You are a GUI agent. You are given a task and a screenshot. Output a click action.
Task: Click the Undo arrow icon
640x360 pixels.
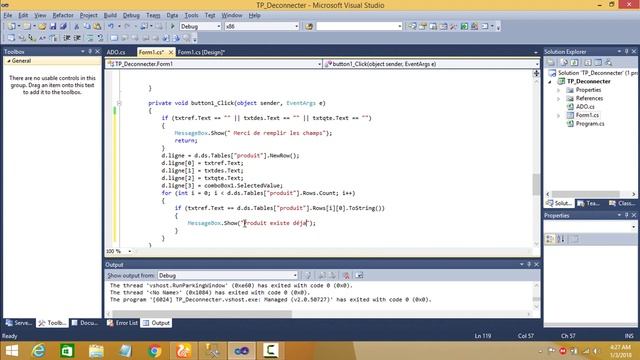[x=111, y=27]
